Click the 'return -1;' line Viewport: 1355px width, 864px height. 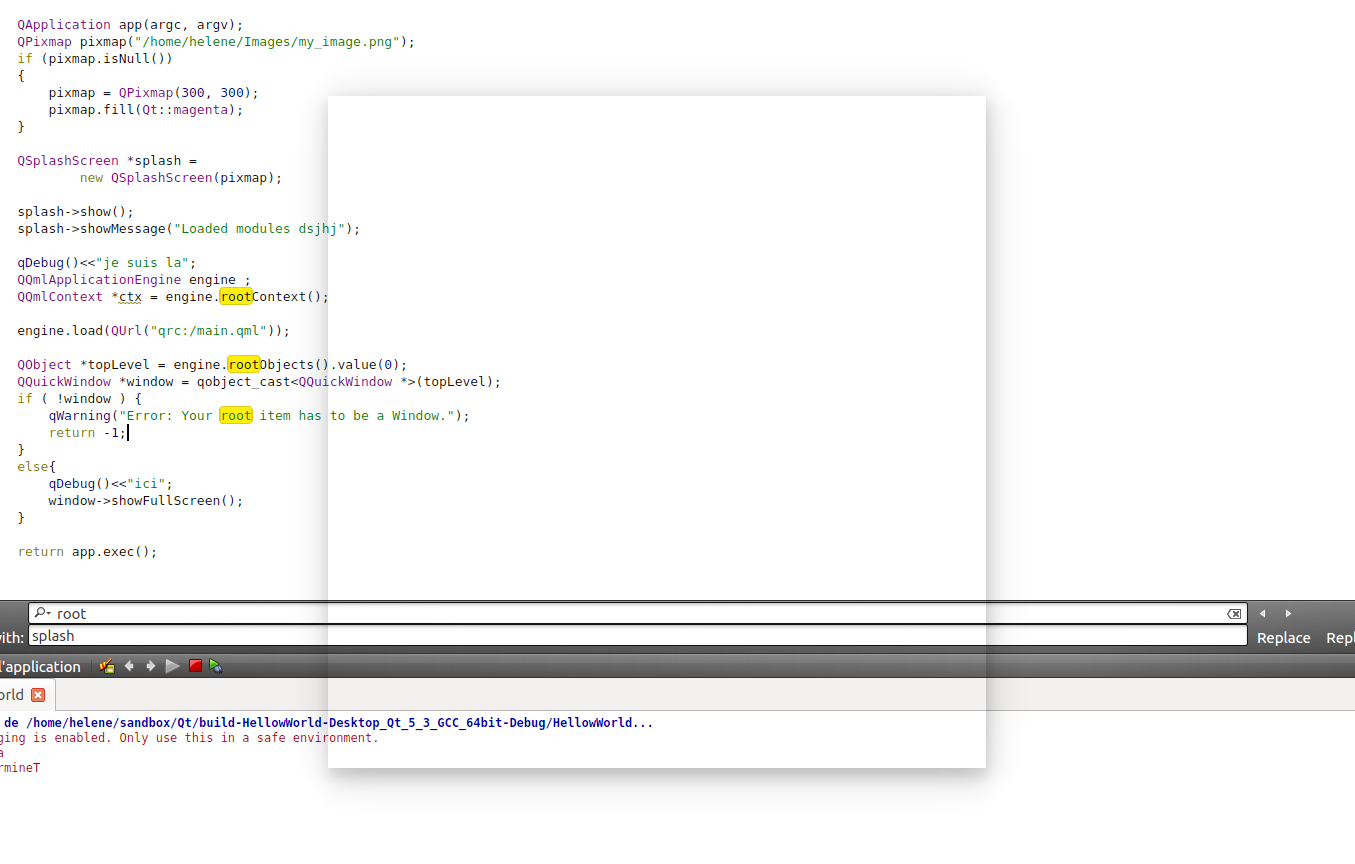[87, 432]
